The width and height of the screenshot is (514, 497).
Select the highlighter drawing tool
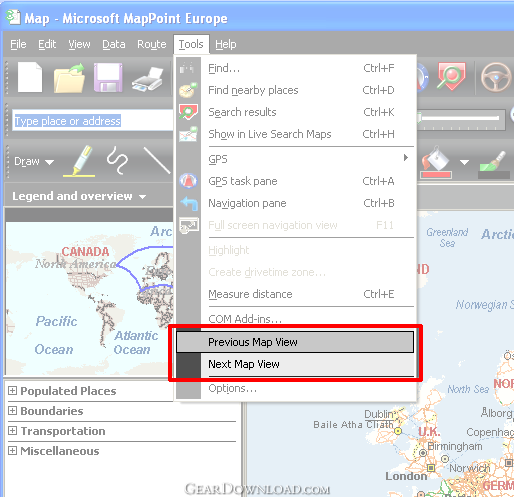click(80, 161)
